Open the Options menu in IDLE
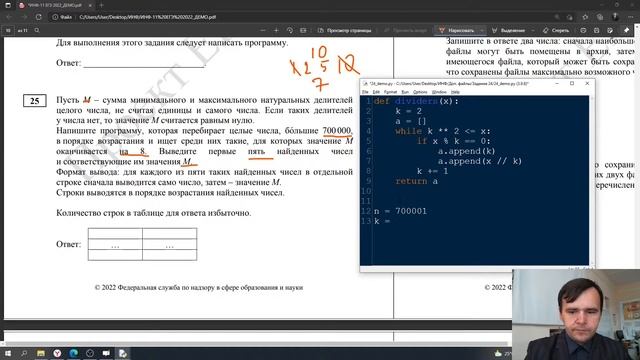This screenshot has height=360, width=640. [x=420, y=92]
